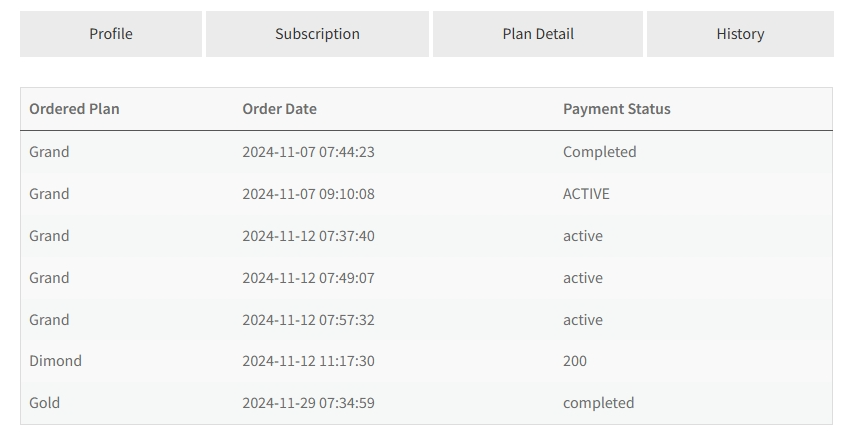Viewport: 848px width, 435px height.
Task: Click the Completed status in first row
Action: coord(599,152)
